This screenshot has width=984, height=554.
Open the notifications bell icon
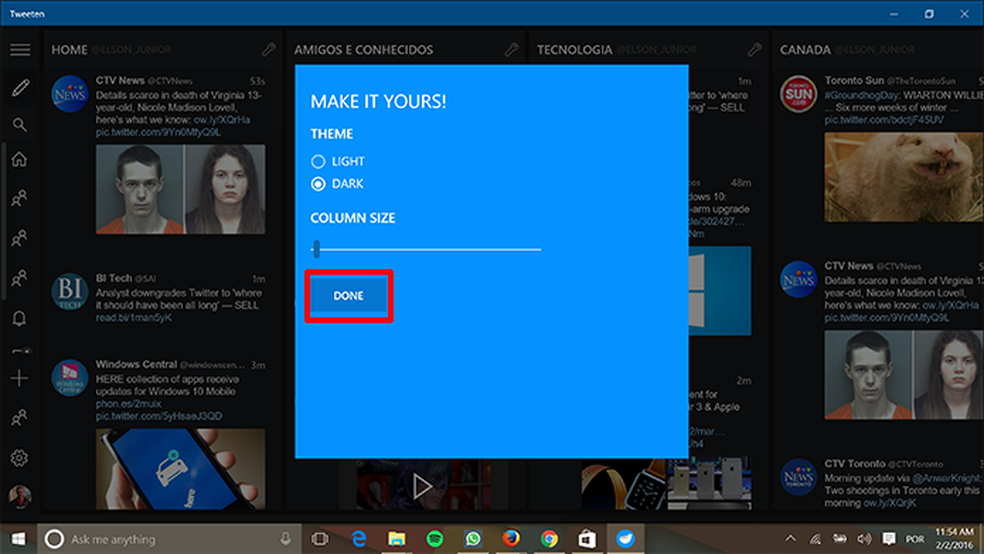click(x=19, y=318)
